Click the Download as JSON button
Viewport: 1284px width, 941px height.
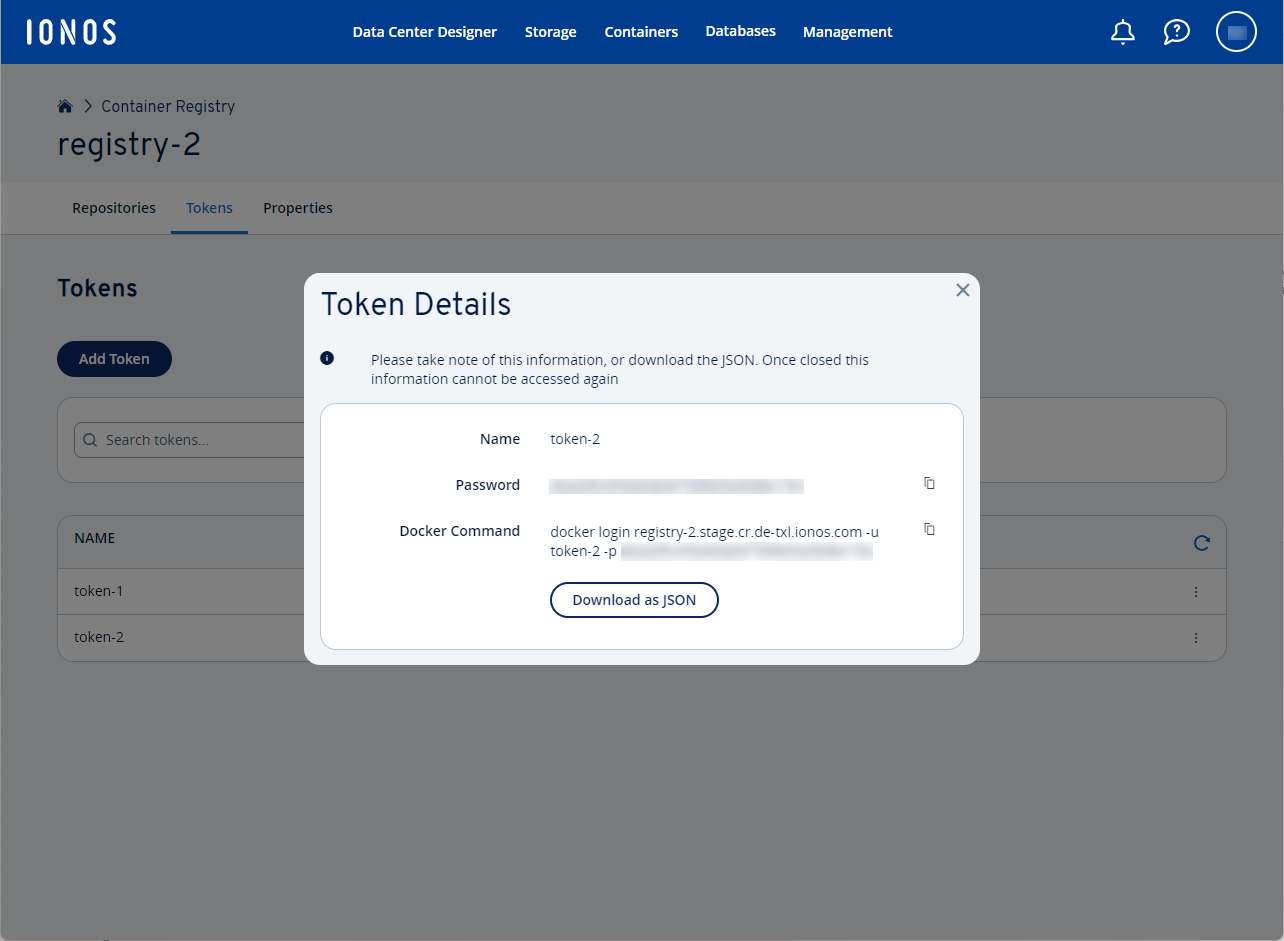(634, 600)
